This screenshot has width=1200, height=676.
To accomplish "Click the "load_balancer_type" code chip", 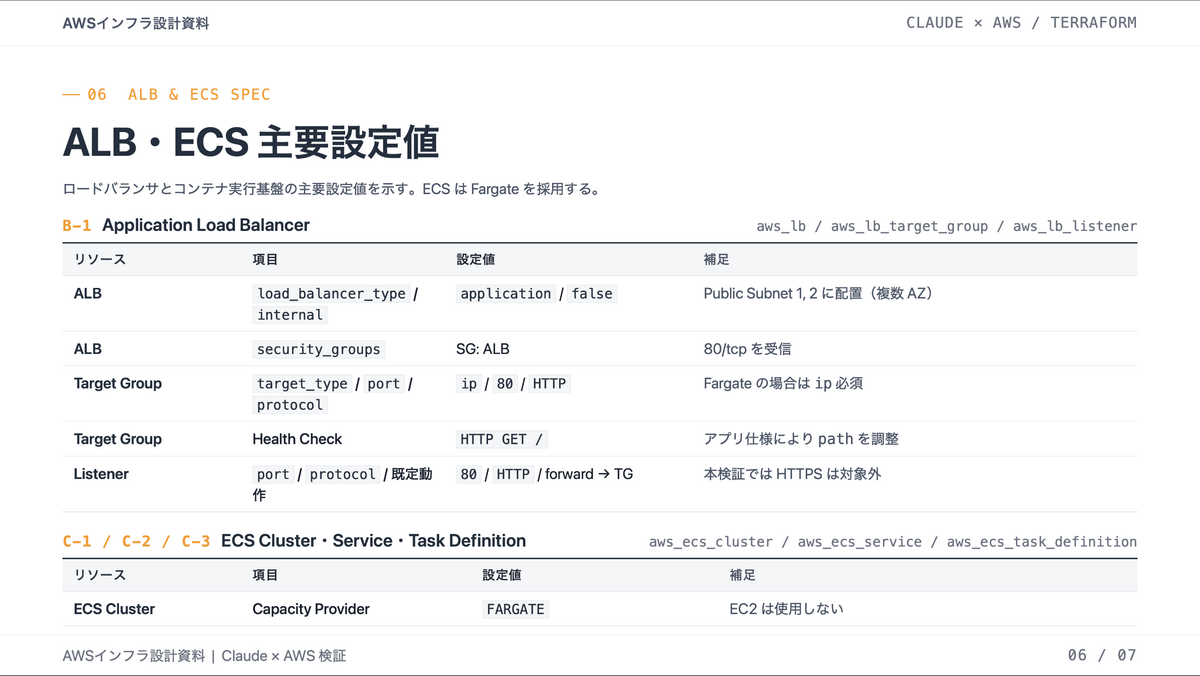I will [331, 293].
